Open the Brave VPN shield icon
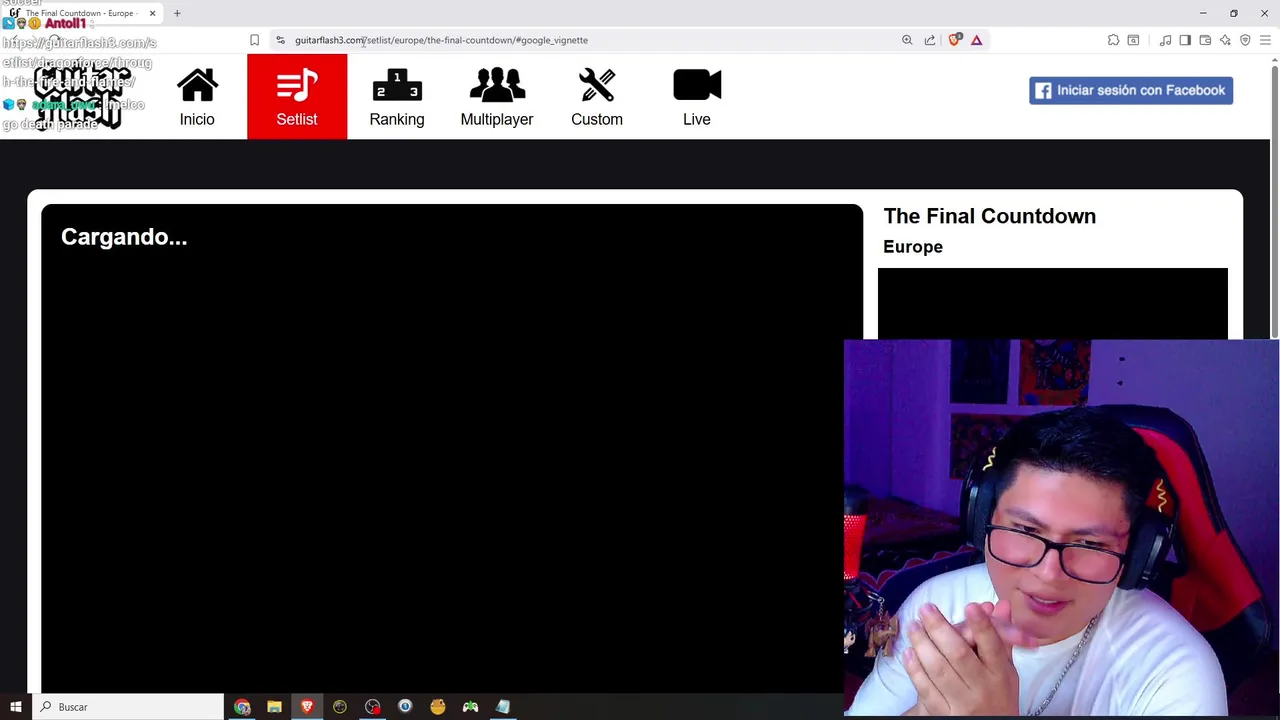Image resolution: width=1280 pixels, height=720 pixels. click(1245, 40)
